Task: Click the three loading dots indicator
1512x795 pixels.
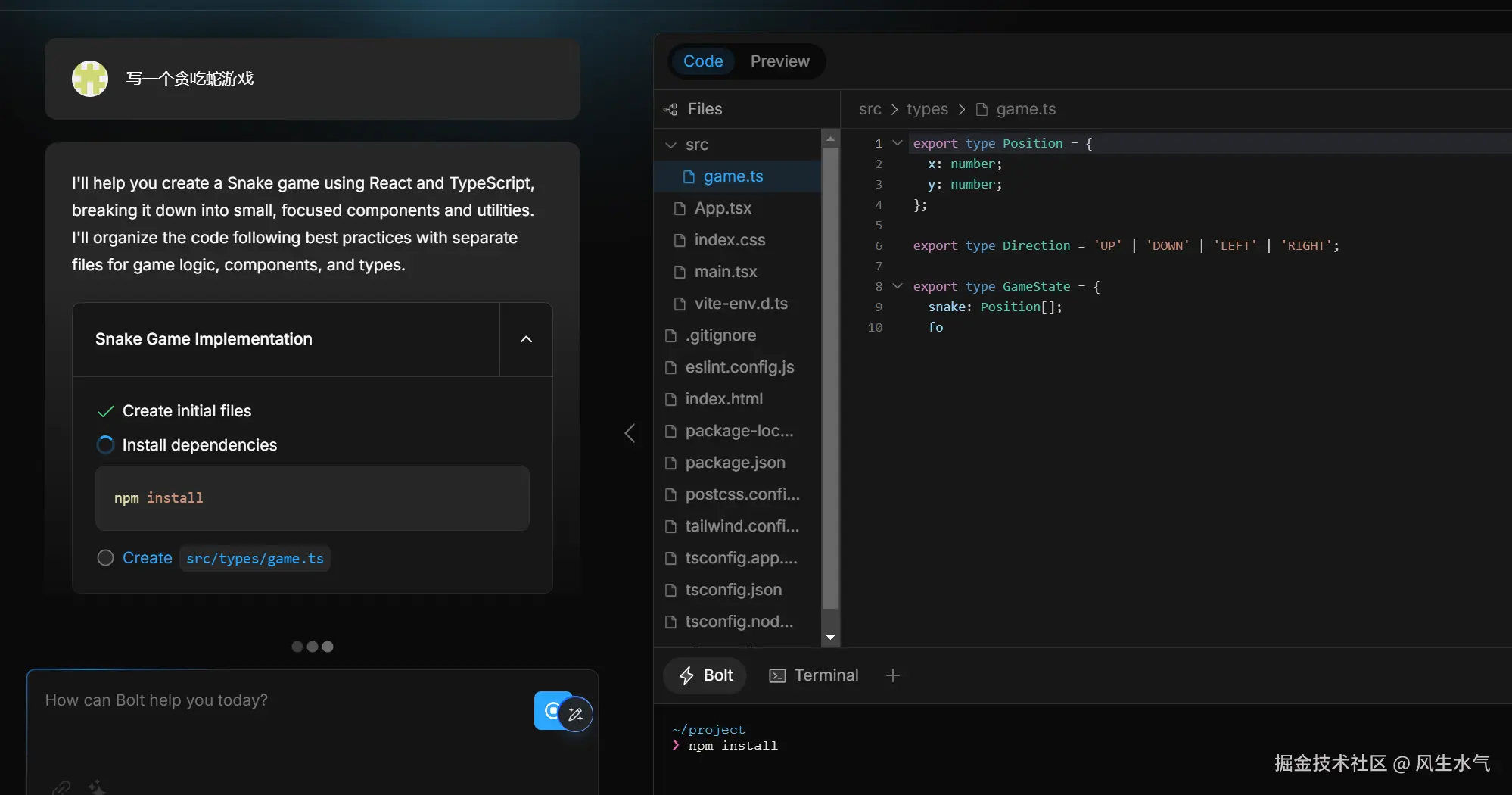Action: click(313, 647)
